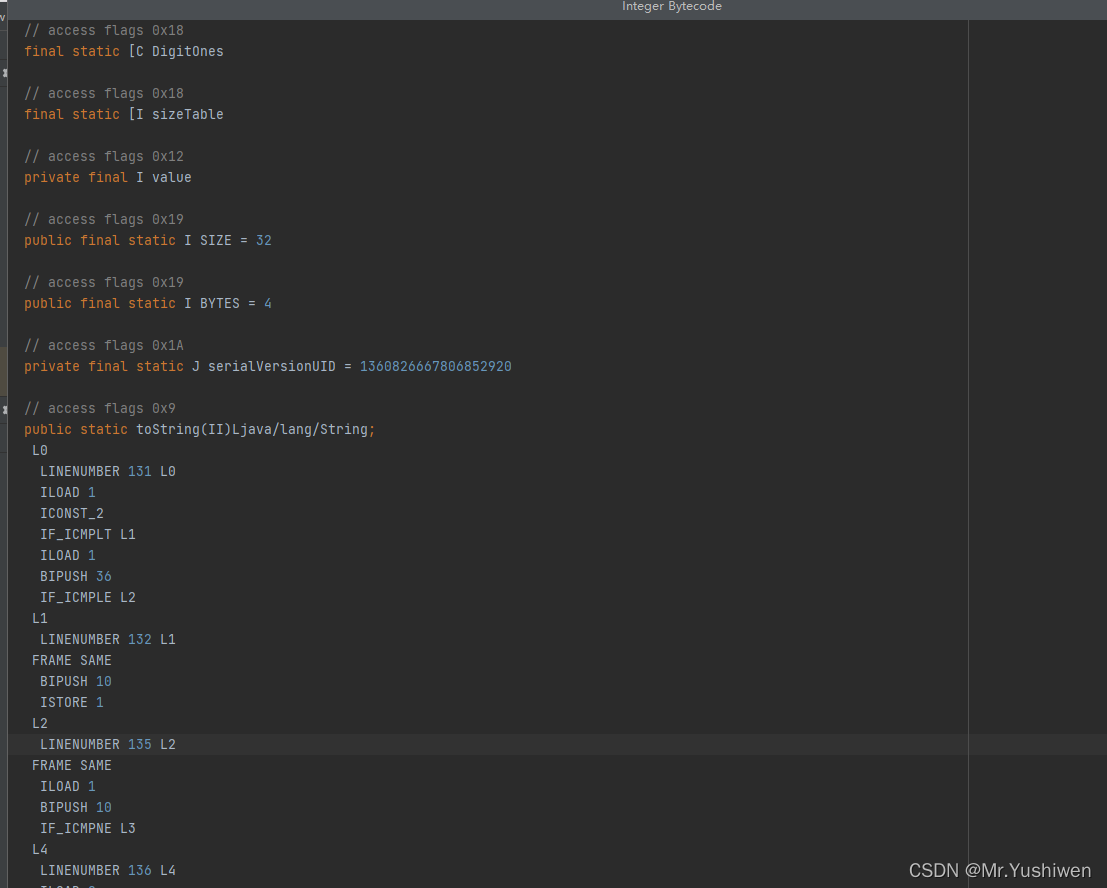Click the IF_ICMPNE L3 instruction
This screenshot has width=1107, height=888.
[88, 828]
